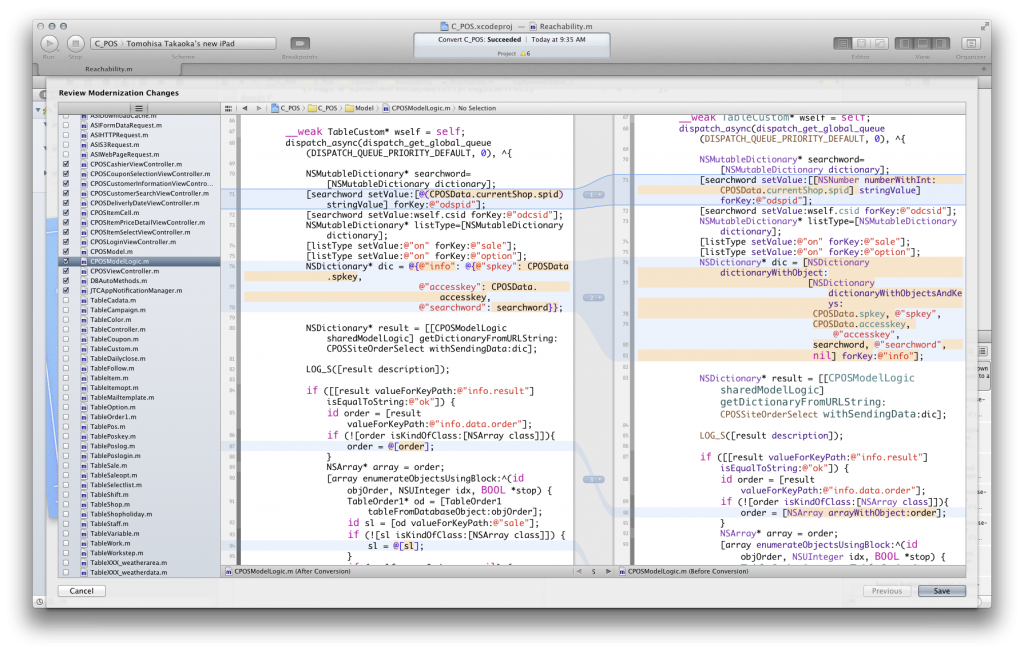Screen dimensions: 1024x653
Task: Click the Breakpoints toolbar icon
Action: pos(299,43)
